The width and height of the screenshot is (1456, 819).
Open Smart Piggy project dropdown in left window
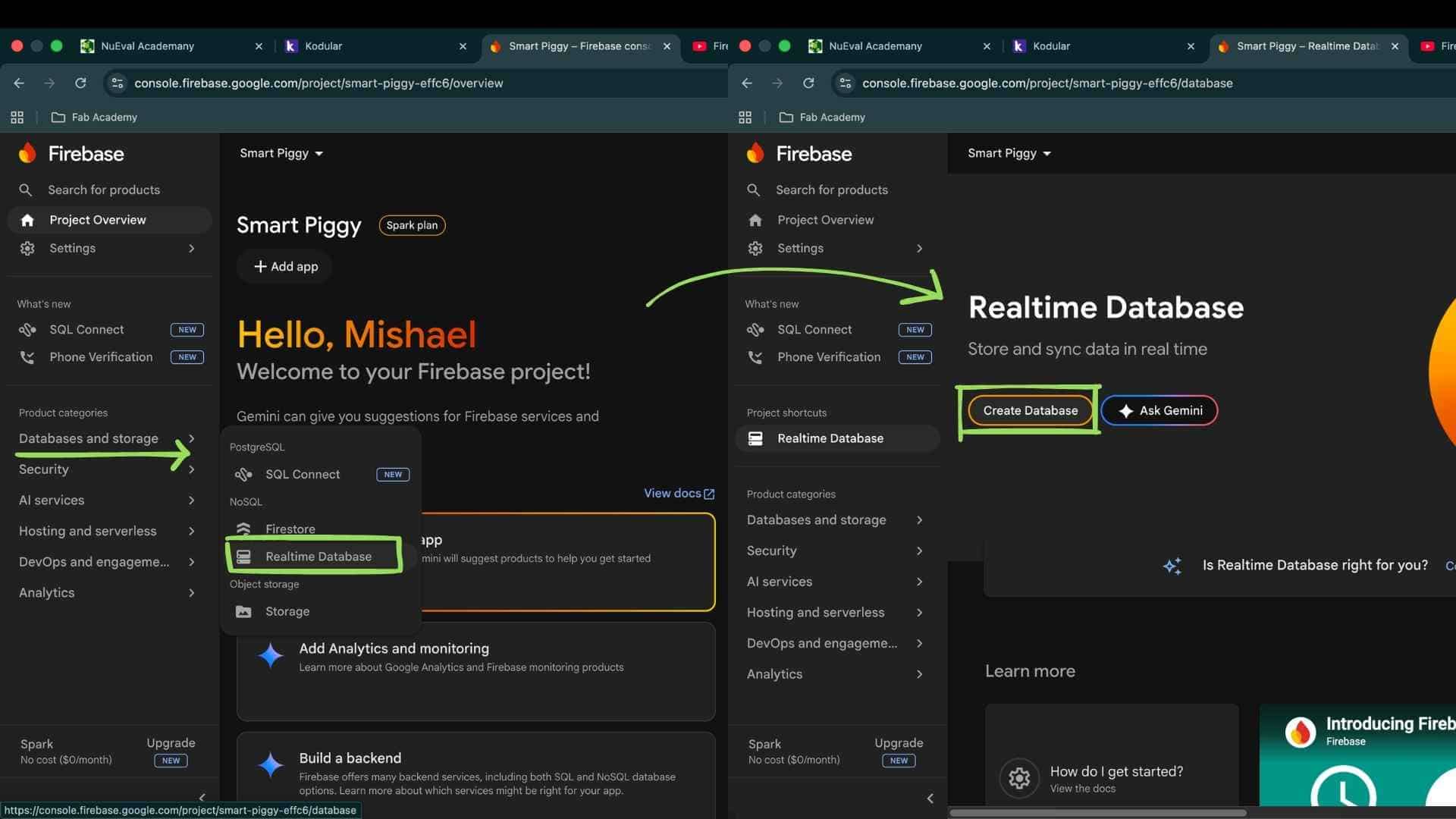[281, 153]
